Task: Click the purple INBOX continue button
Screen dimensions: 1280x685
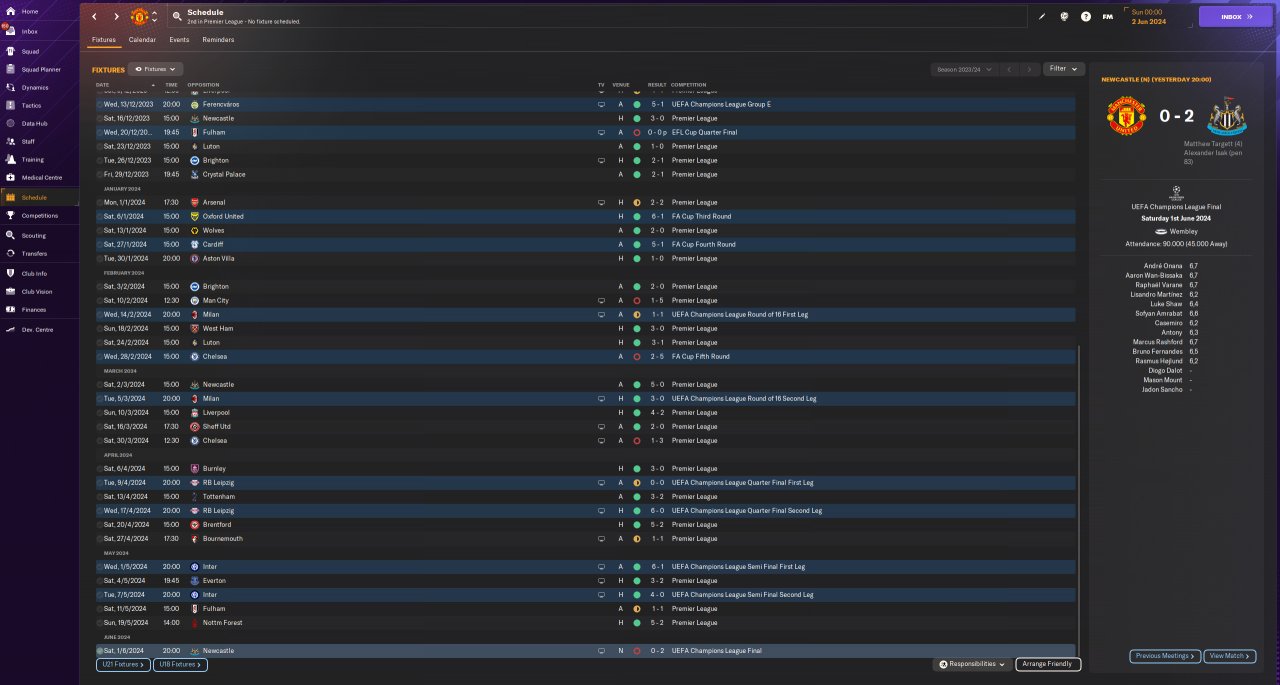Action: tap(1236, 16)
